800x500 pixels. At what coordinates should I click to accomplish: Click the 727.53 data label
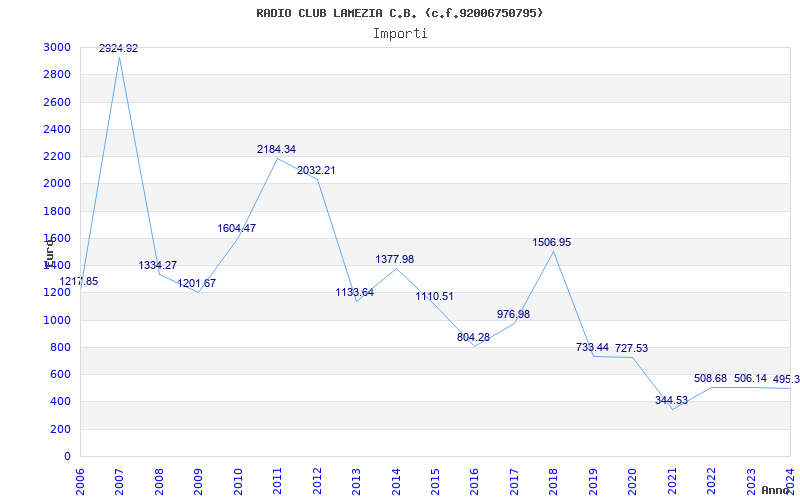(632, 348)
